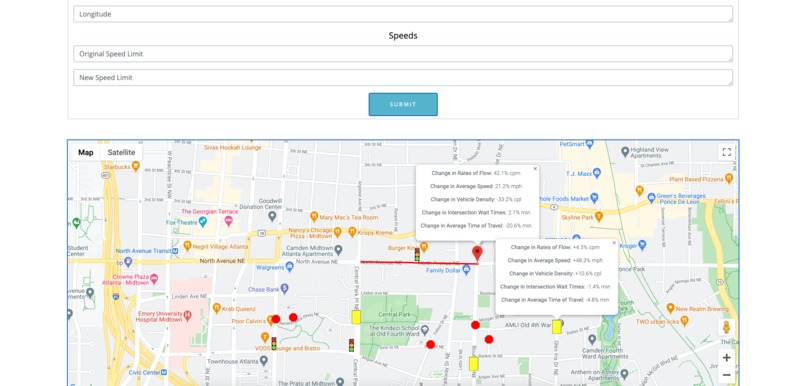Select the red pin marker on North Avenue
Screen dimensions: 806x386
tap(478, 253)
